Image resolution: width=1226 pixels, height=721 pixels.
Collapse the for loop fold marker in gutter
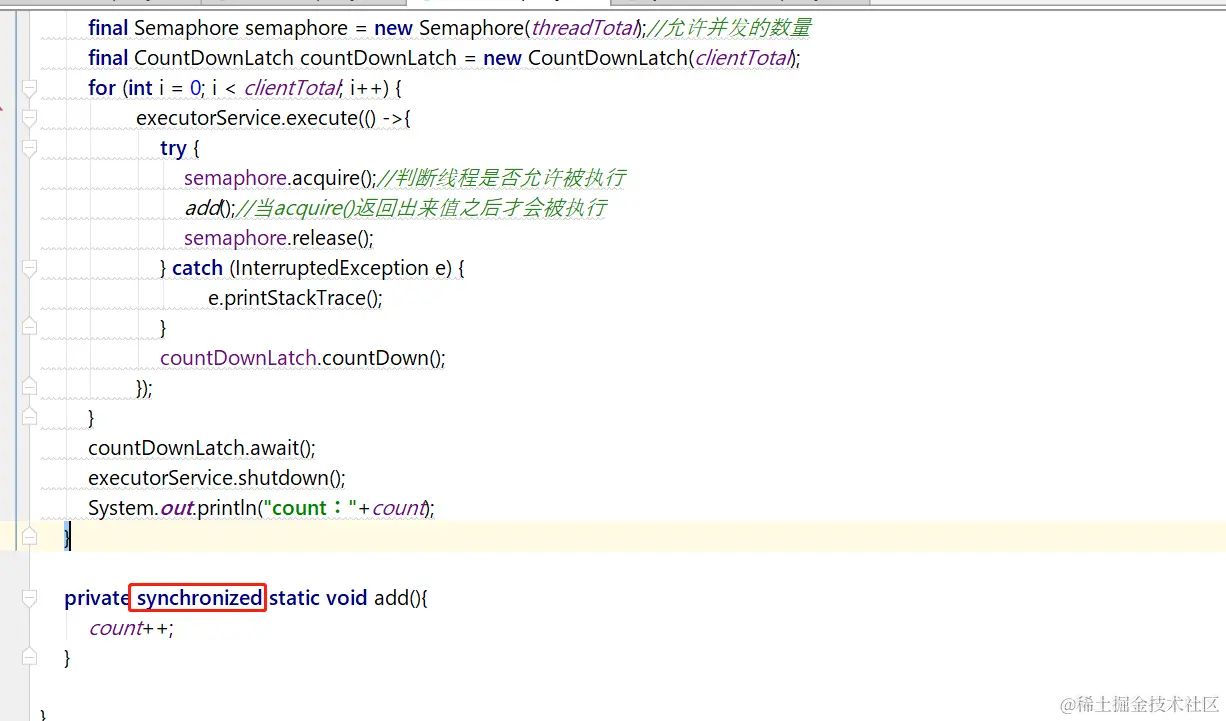coord(29,89)
